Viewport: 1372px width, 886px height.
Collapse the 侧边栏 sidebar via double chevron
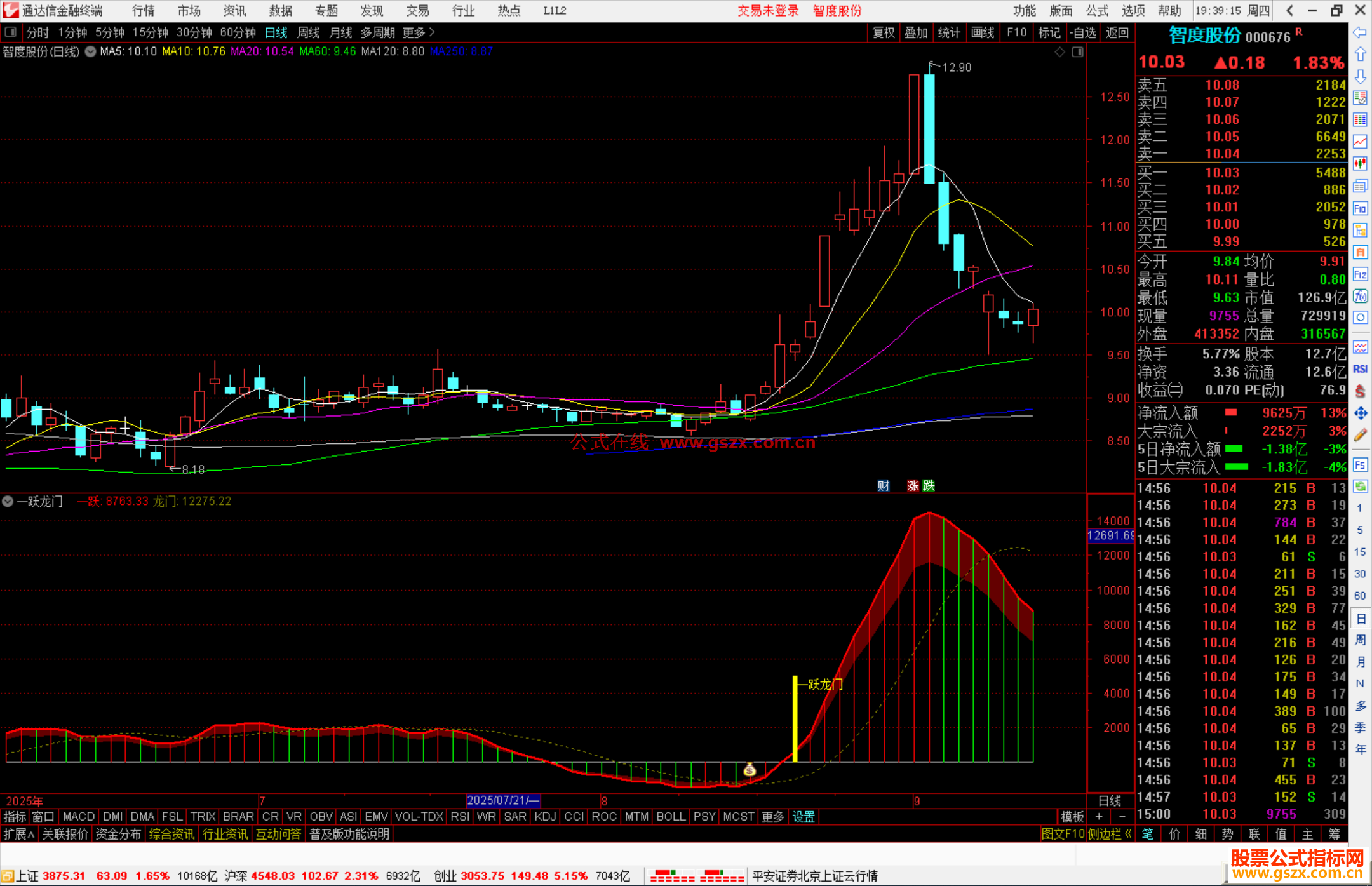point(1110,835)
